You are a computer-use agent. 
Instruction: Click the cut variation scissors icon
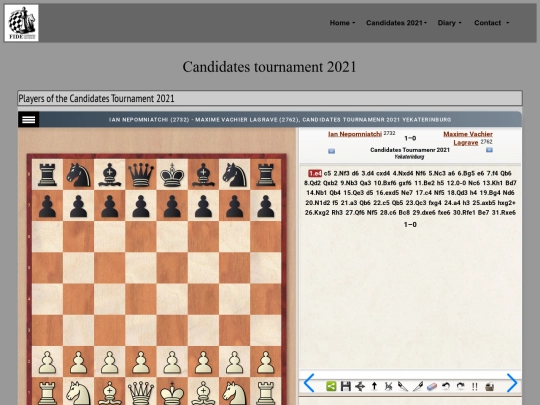coord(388,386)
